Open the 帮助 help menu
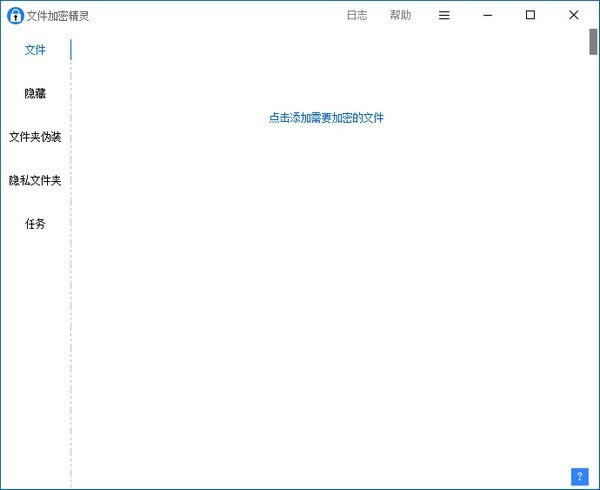The image size is (600, 490). coord(400,15)
